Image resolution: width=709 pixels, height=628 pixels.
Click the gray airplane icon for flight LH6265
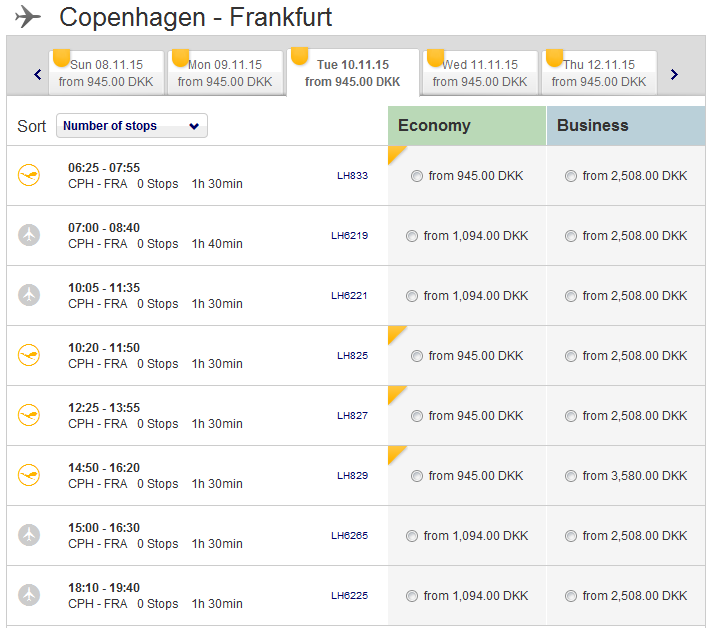pos(29,536)
